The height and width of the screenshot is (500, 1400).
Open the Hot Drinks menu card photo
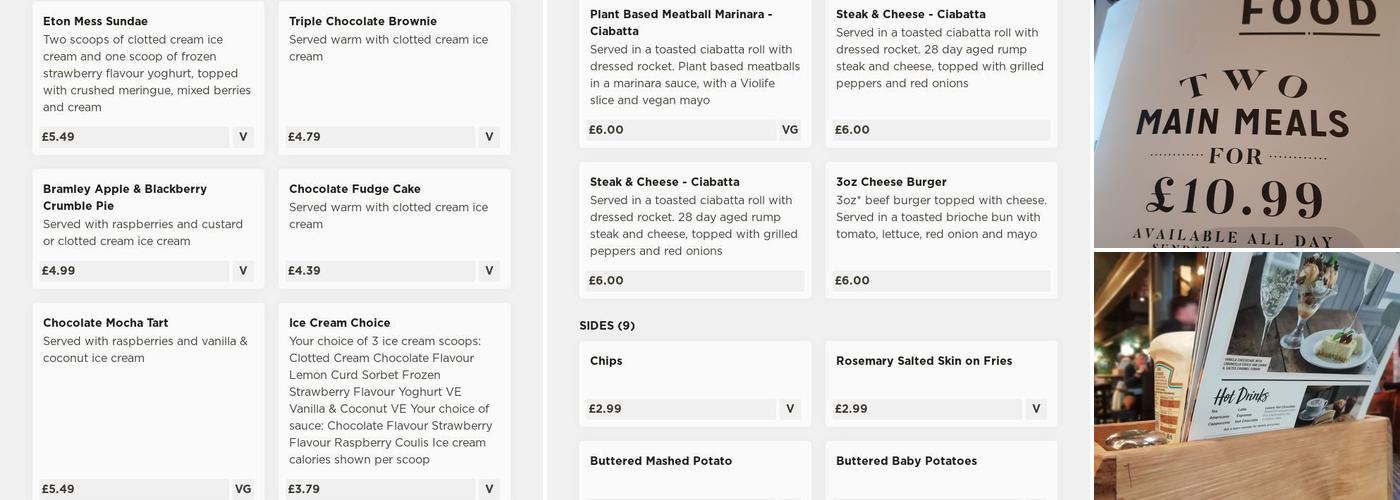point(1246,375)
